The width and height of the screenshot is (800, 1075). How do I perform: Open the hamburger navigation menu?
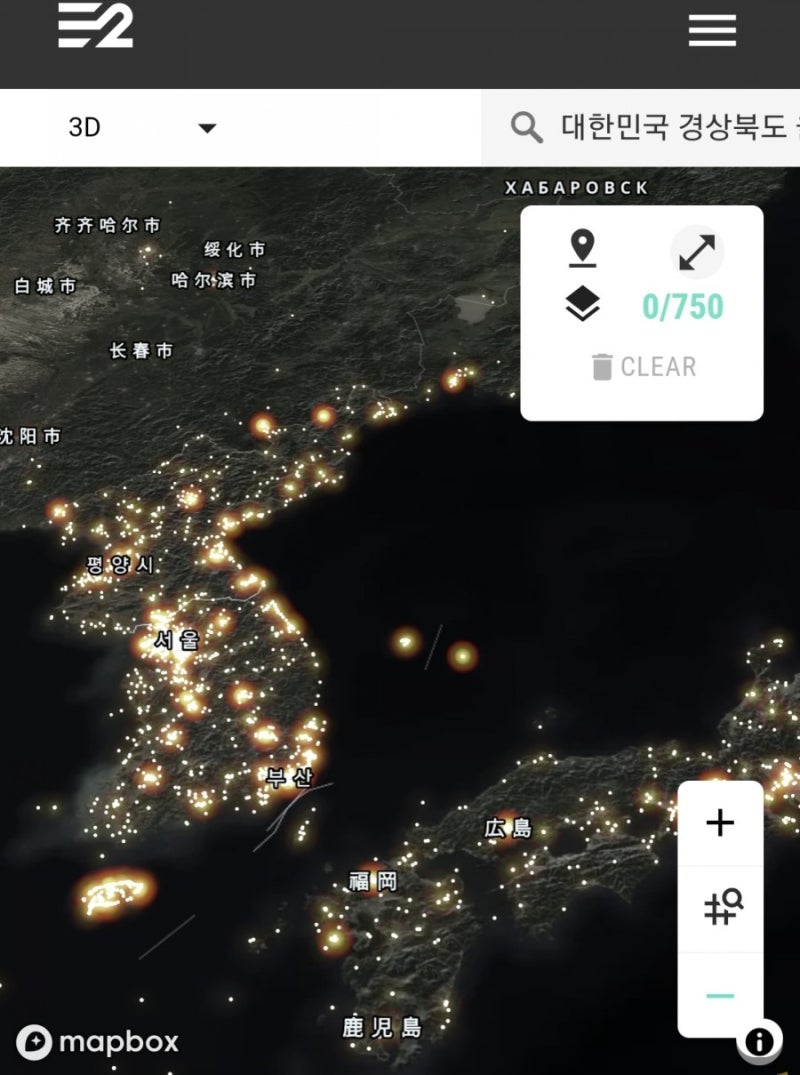click(x=712, y=30)
